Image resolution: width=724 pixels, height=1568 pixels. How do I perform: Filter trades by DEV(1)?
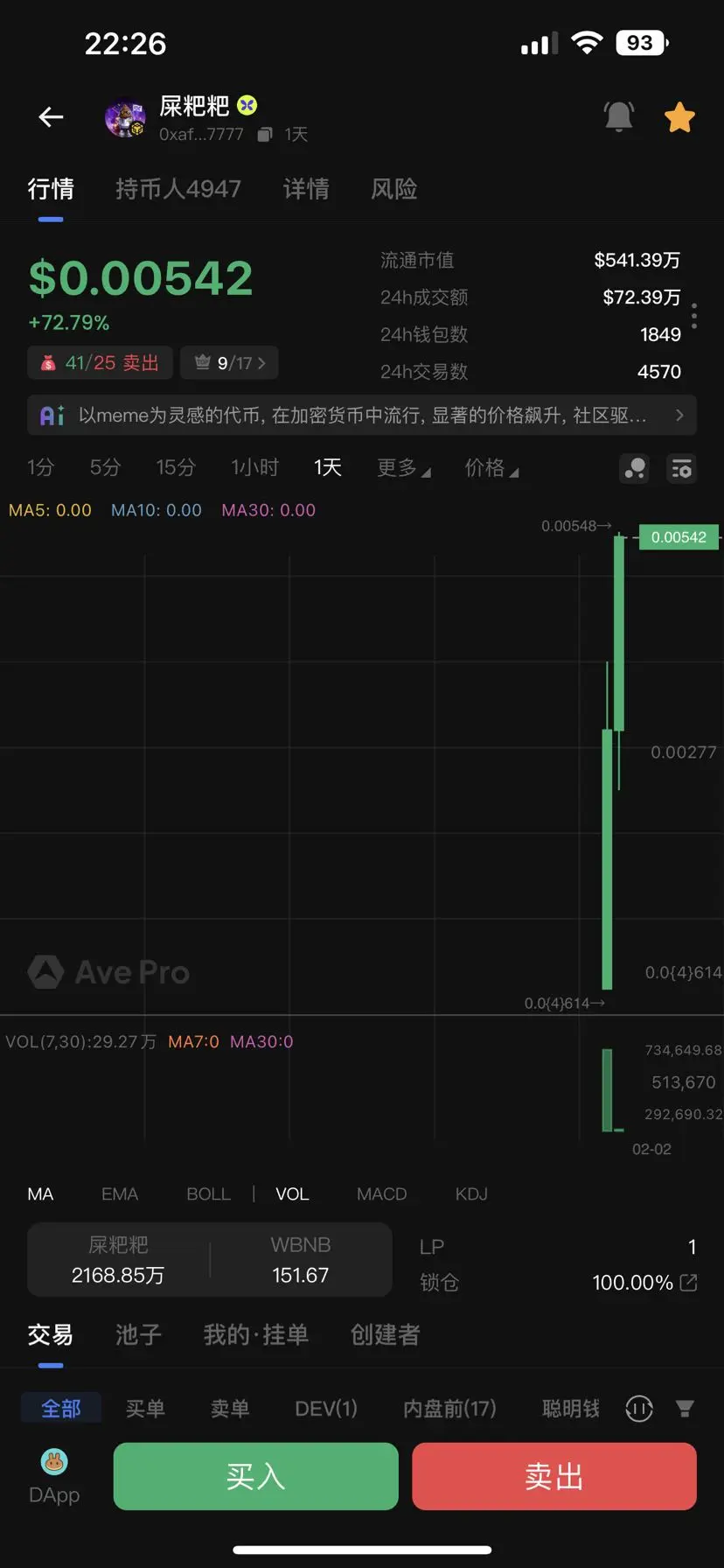tap(326, 1409)
